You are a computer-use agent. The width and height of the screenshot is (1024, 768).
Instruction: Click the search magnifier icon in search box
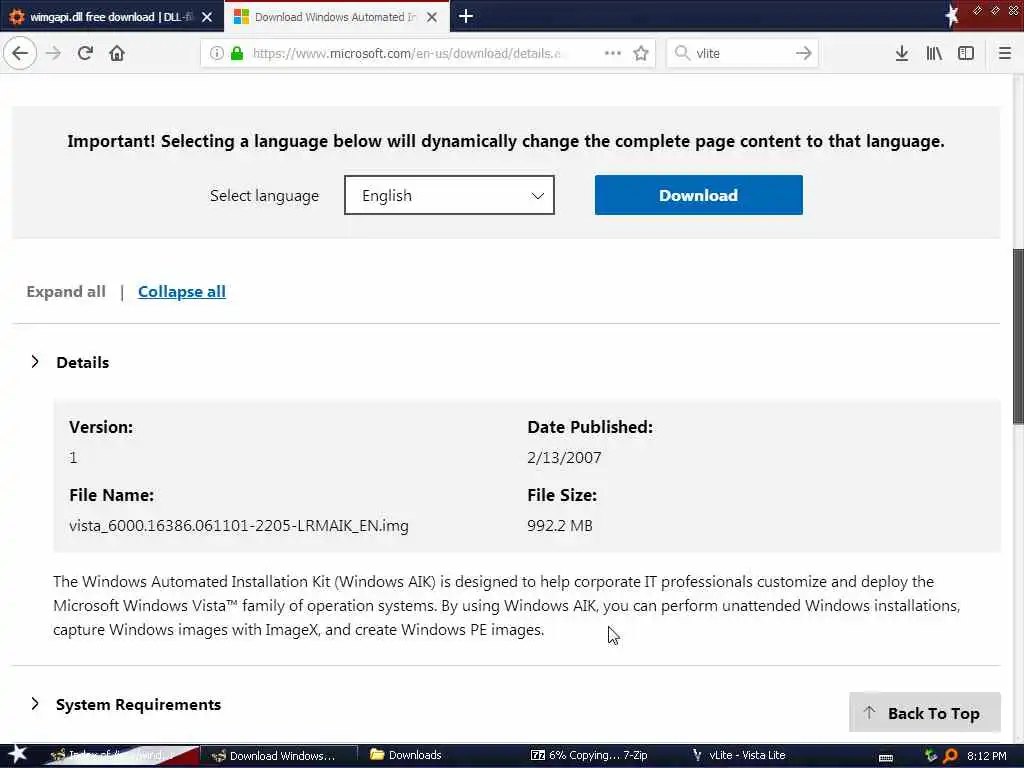(x=682, y=53)
